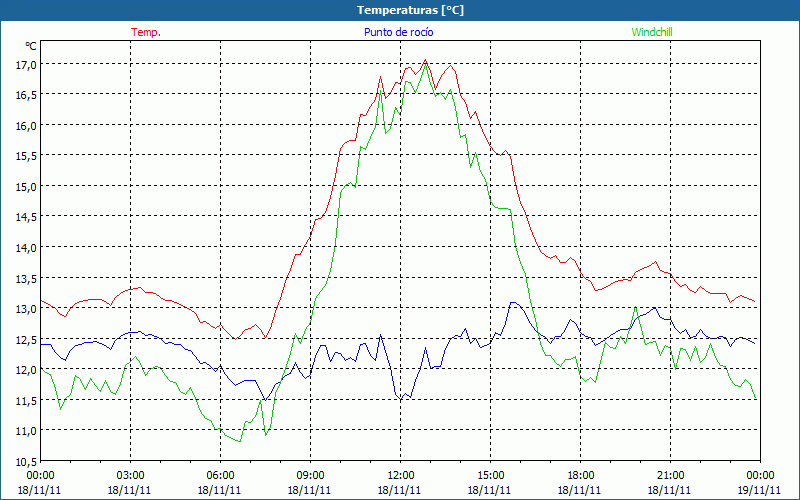Click the "13,0" y-axis value
This screenshot has height=500, width=800.
tap(26, 309)
